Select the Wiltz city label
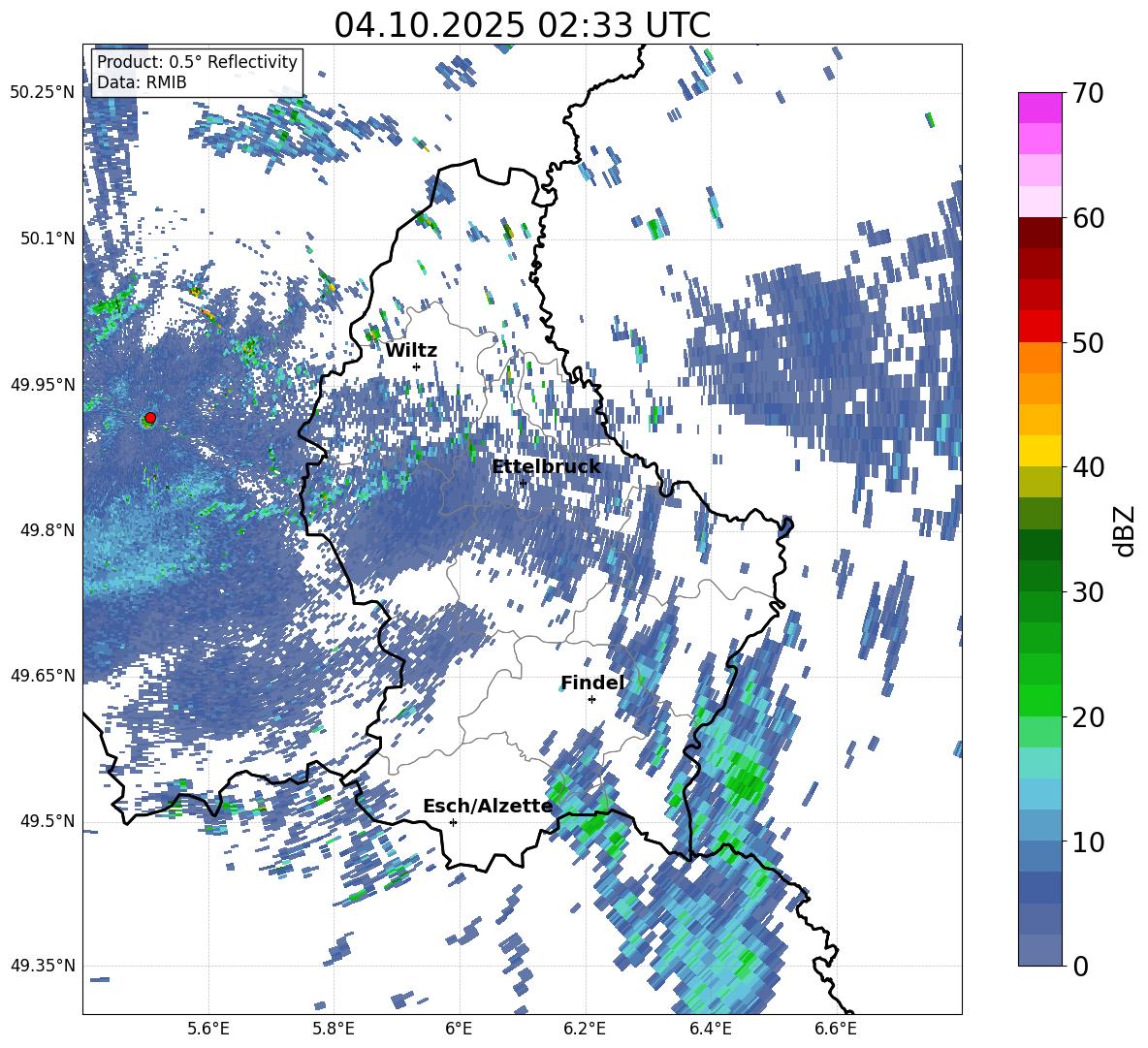1148x1048 pixels. point(411,351)
